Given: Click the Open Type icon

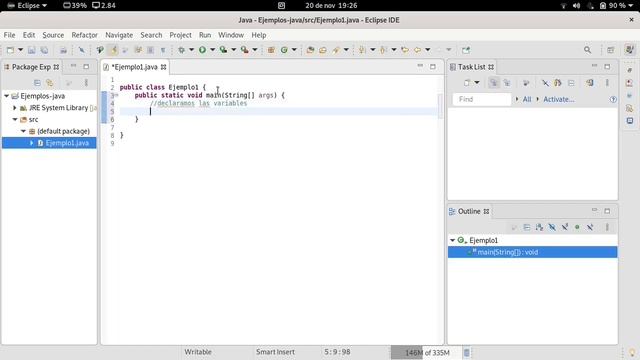Looking at the screenshot, I should (x=310, y=50).
